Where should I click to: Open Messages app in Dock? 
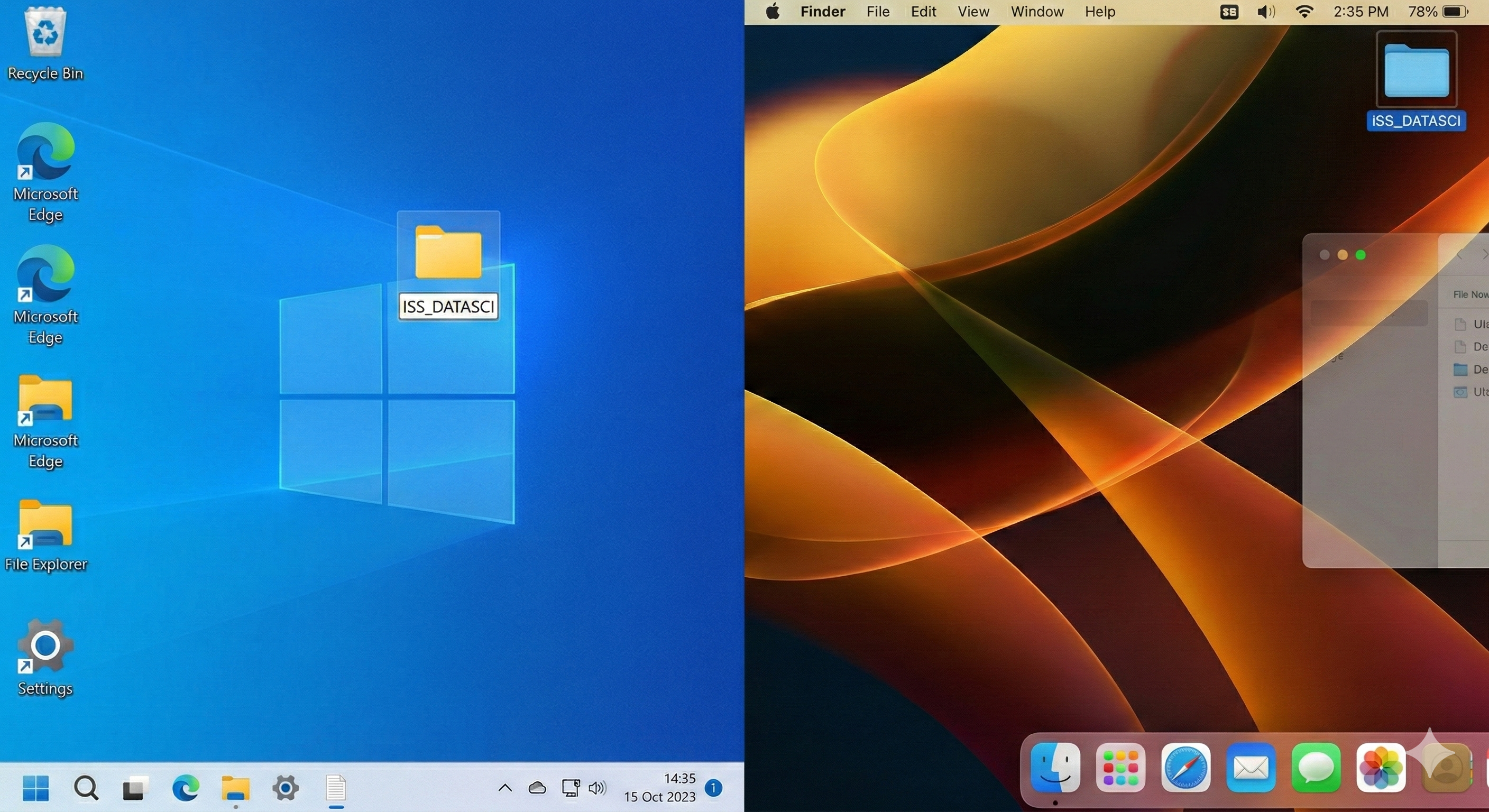point(1316,768)
